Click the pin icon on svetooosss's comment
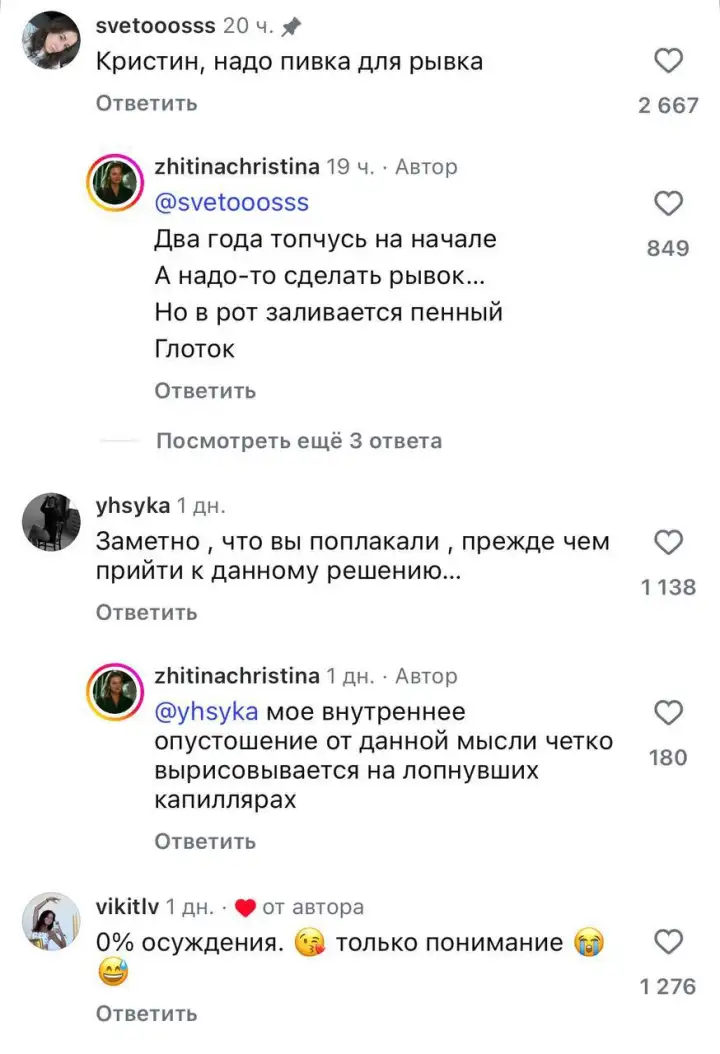Image resolution: width=720 pixels, height=1054 pixels. 290,25
